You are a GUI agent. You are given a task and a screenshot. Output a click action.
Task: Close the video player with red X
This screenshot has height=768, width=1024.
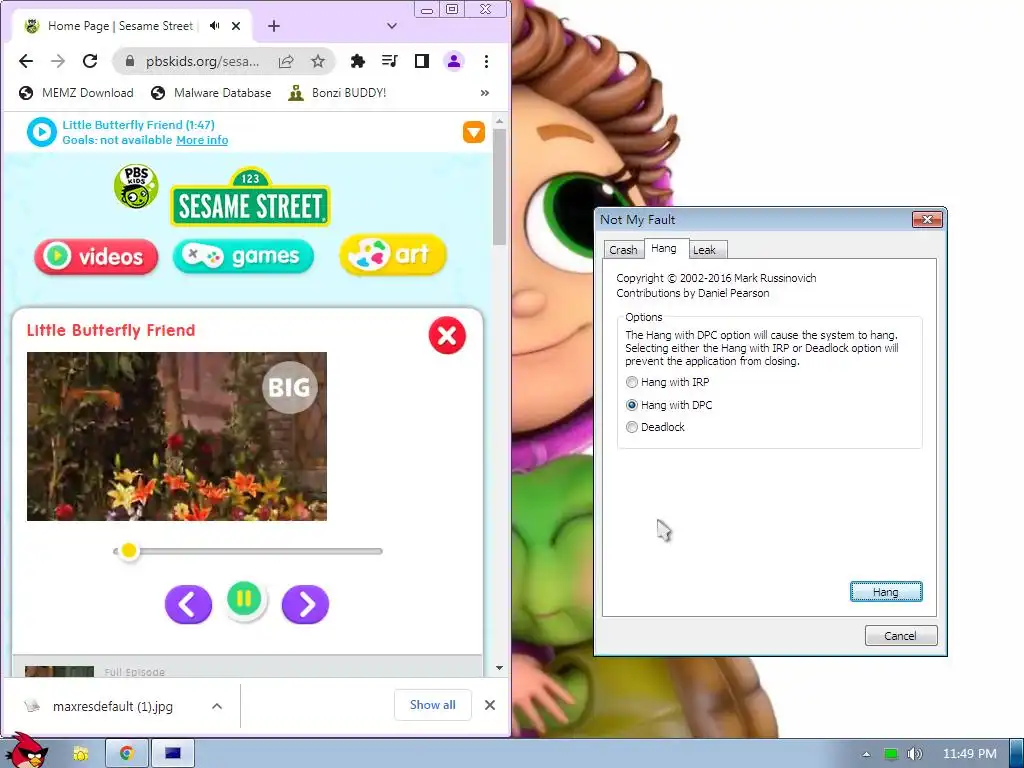click(447, 336)
